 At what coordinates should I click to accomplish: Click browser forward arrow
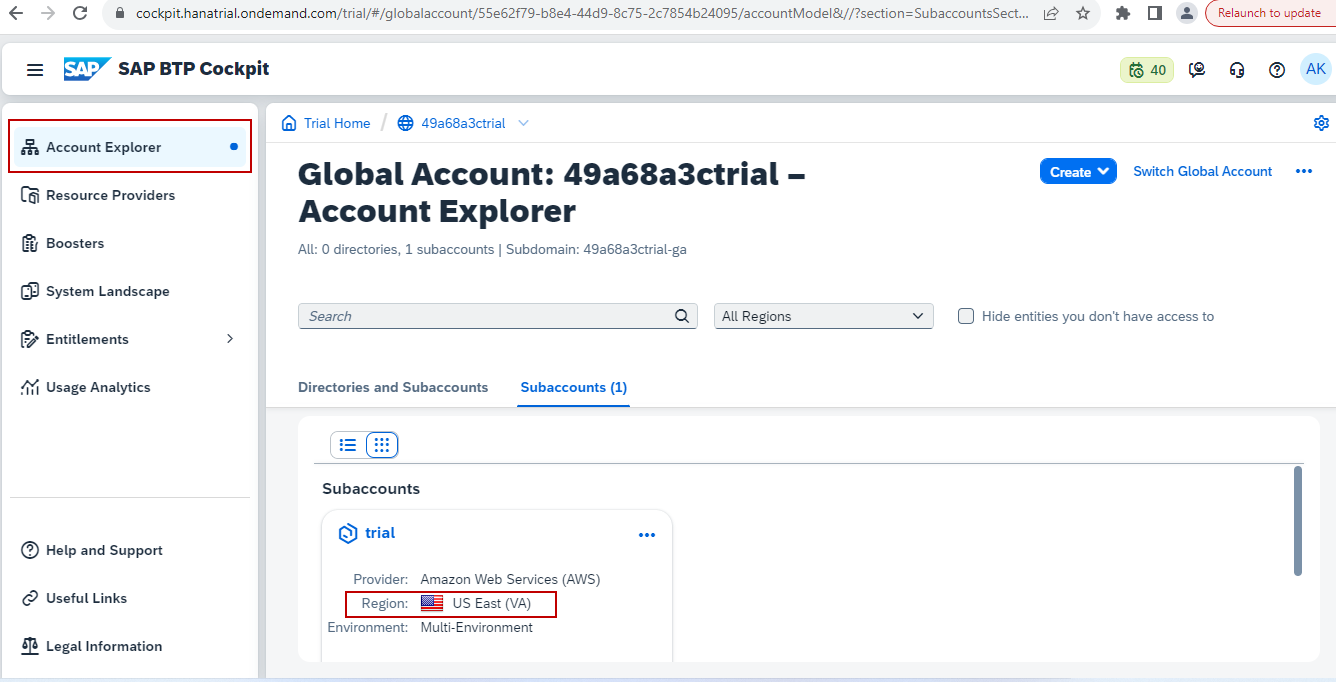47,14
